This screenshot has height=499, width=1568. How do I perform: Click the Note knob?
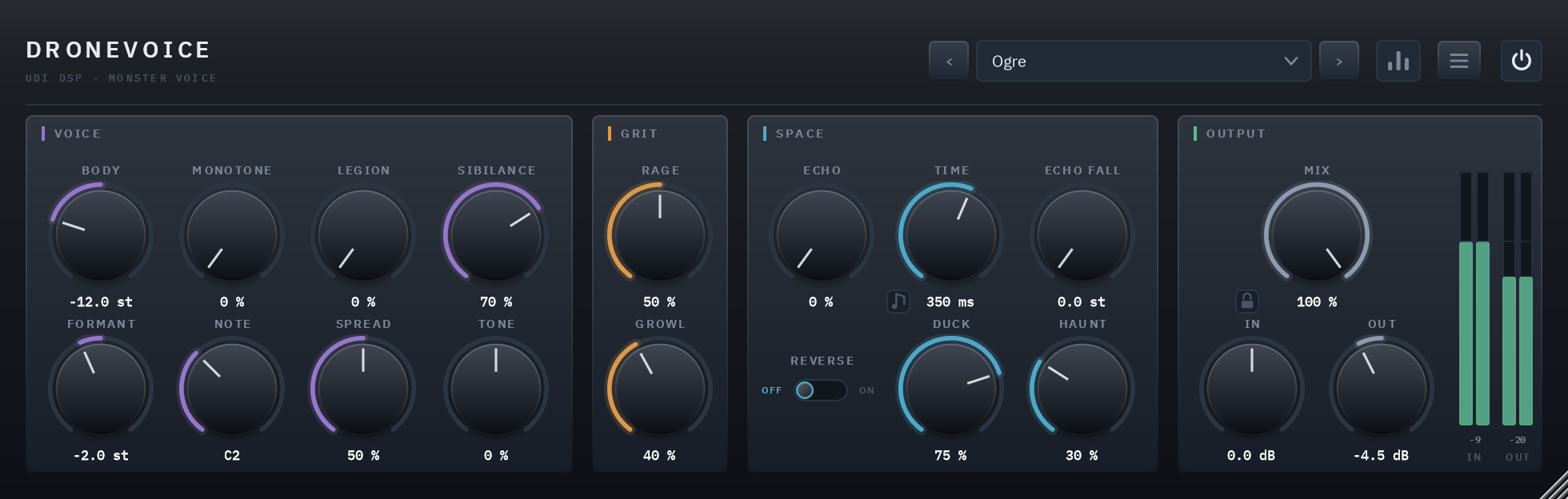click(x=232, y=389)
